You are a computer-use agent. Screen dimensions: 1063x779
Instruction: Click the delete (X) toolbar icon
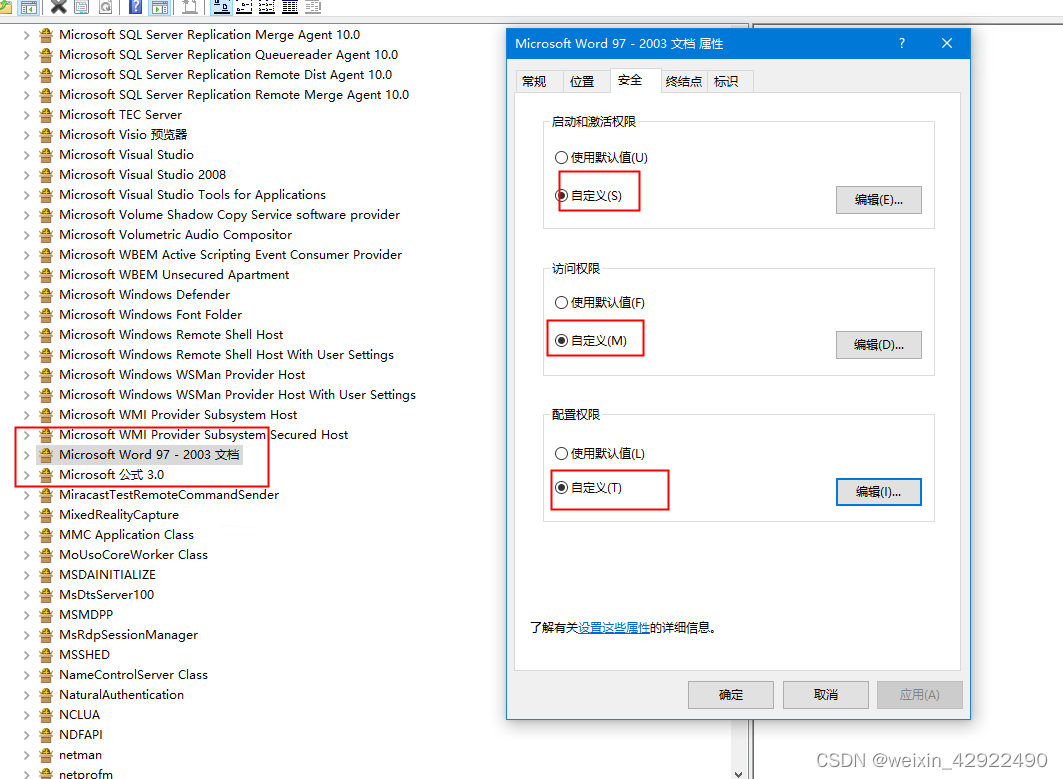(x=58, y=8)
